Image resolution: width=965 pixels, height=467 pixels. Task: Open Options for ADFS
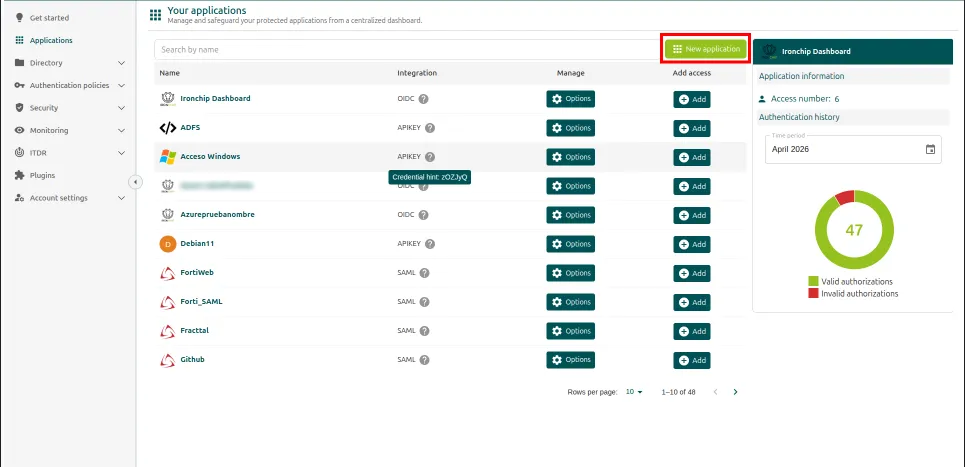point(571,128)
